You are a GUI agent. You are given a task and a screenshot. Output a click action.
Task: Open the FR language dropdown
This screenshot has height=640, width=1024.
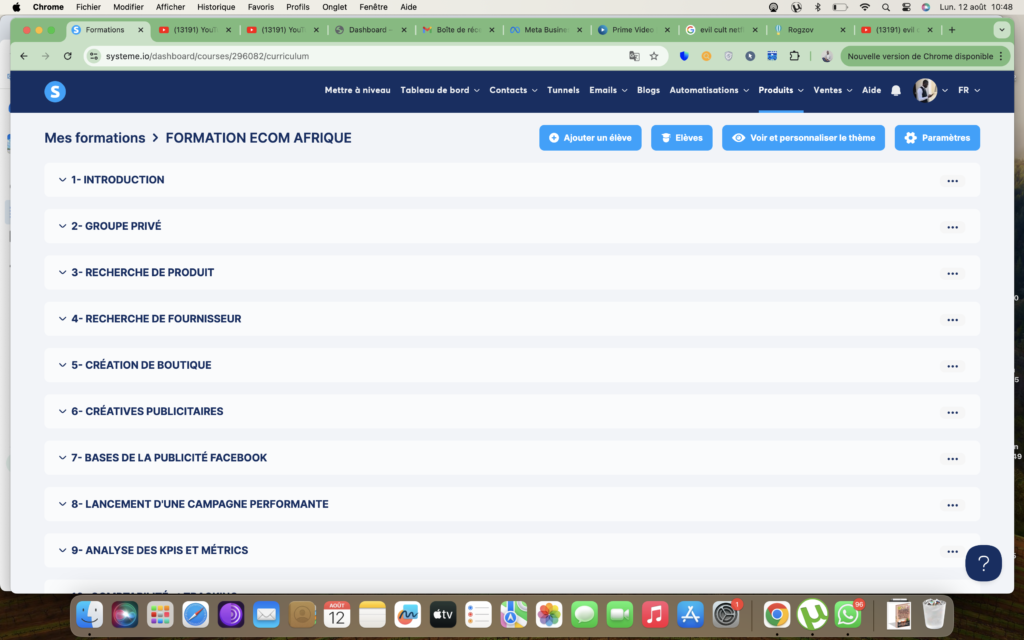point(968,90)
